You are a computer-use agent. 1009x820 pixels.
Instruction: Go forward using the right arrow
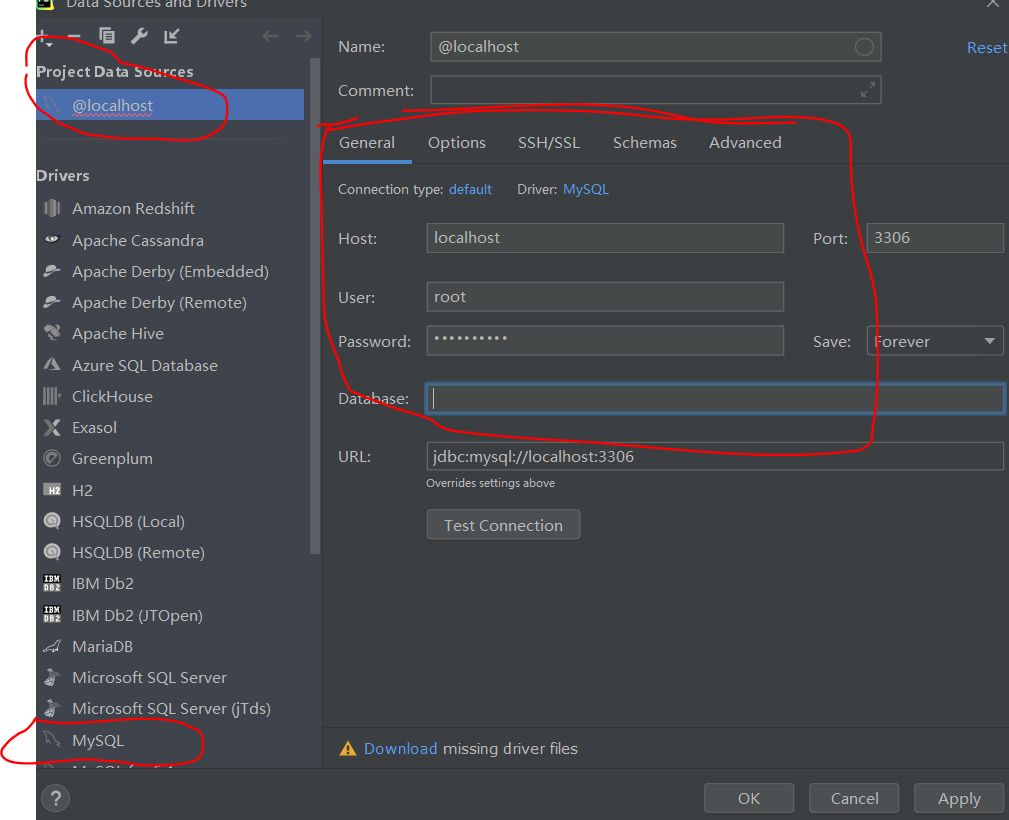(303, 36)
